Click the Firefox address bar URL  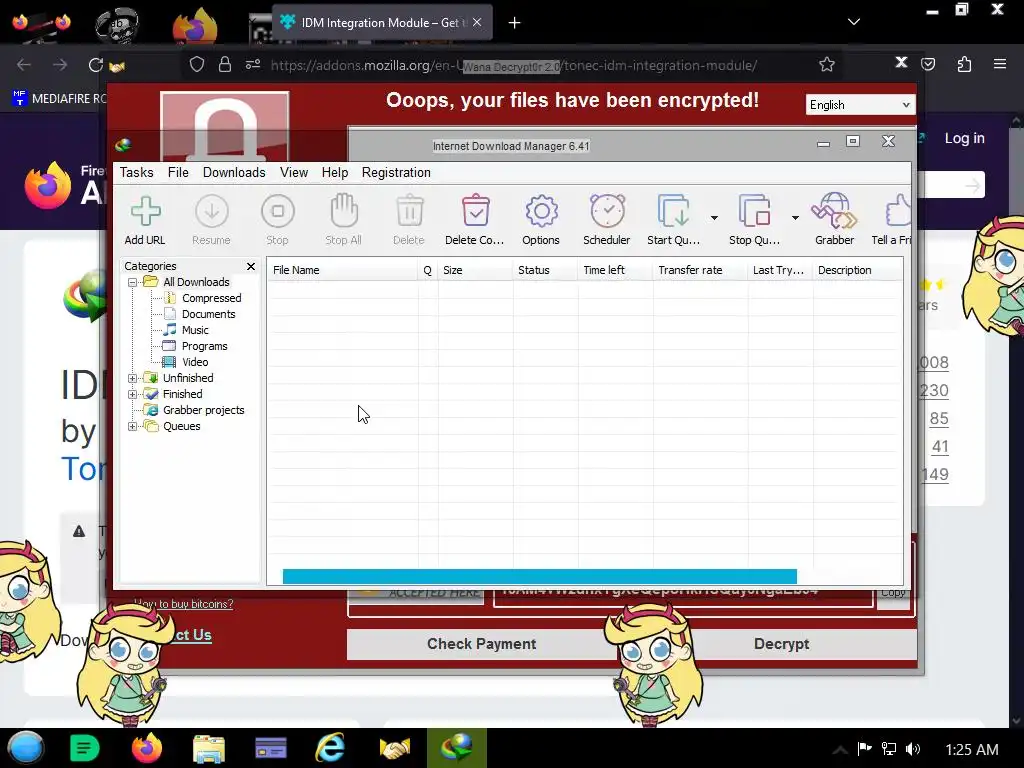click(x=513, y=65)
